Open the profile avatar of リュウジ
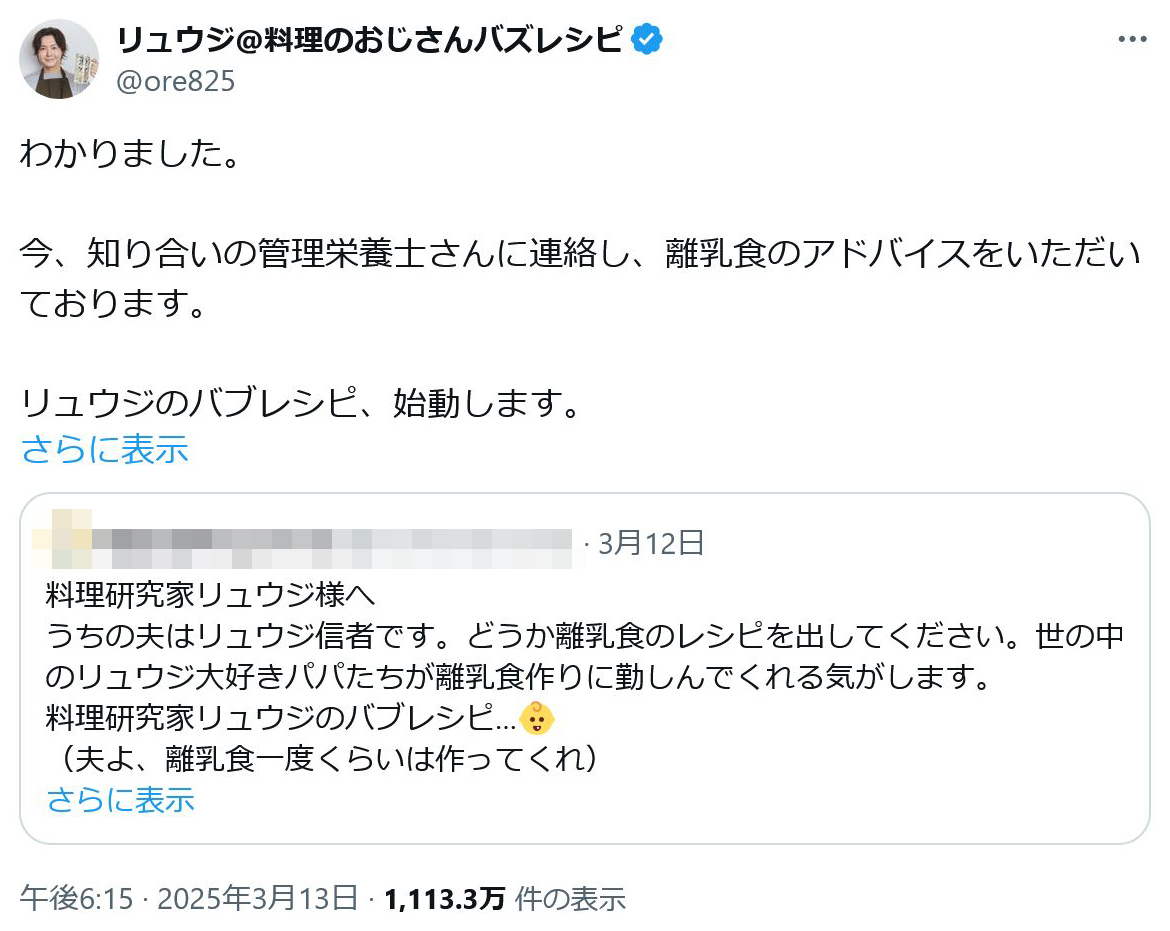 59,59
